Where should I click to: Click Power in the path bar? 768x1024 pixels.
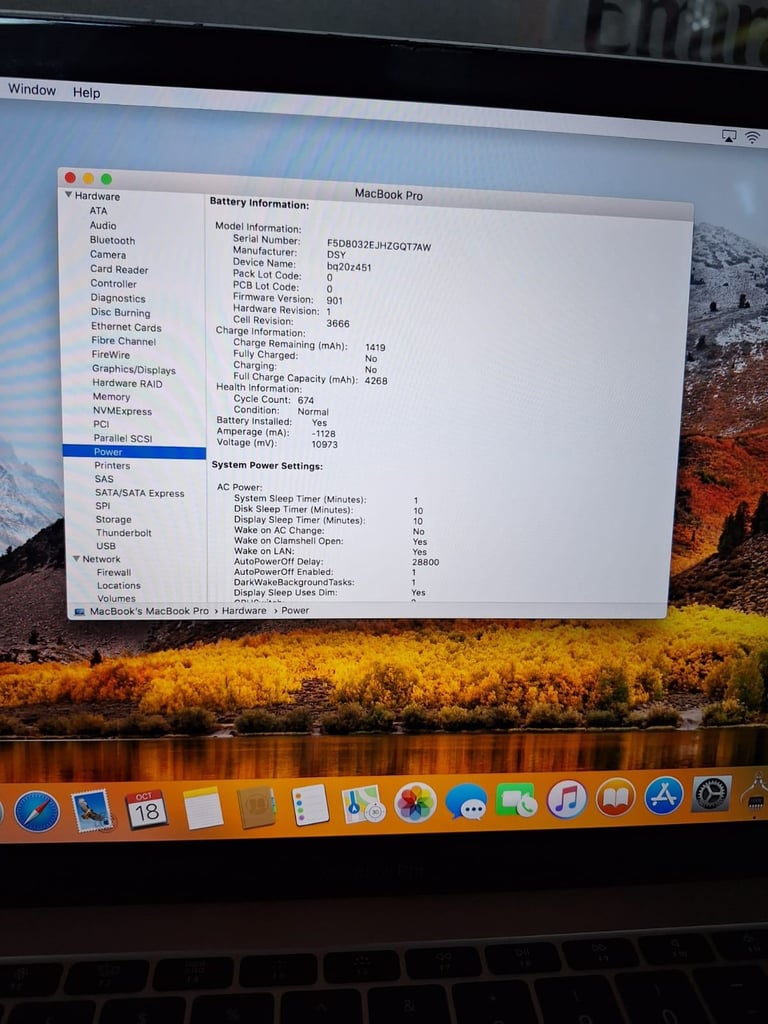tap(295, 611)
